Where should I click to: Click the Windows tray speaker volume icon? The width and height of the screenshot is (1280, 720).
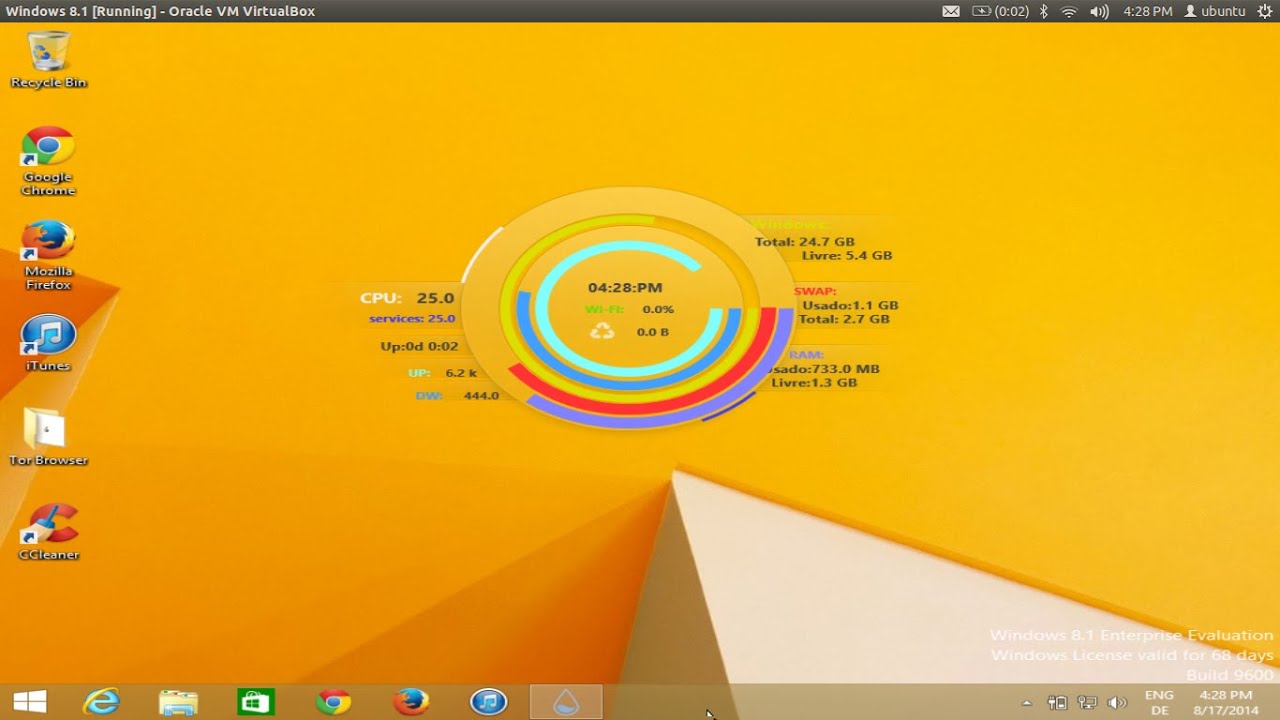pyautogui.click(x=1117, y=703)
